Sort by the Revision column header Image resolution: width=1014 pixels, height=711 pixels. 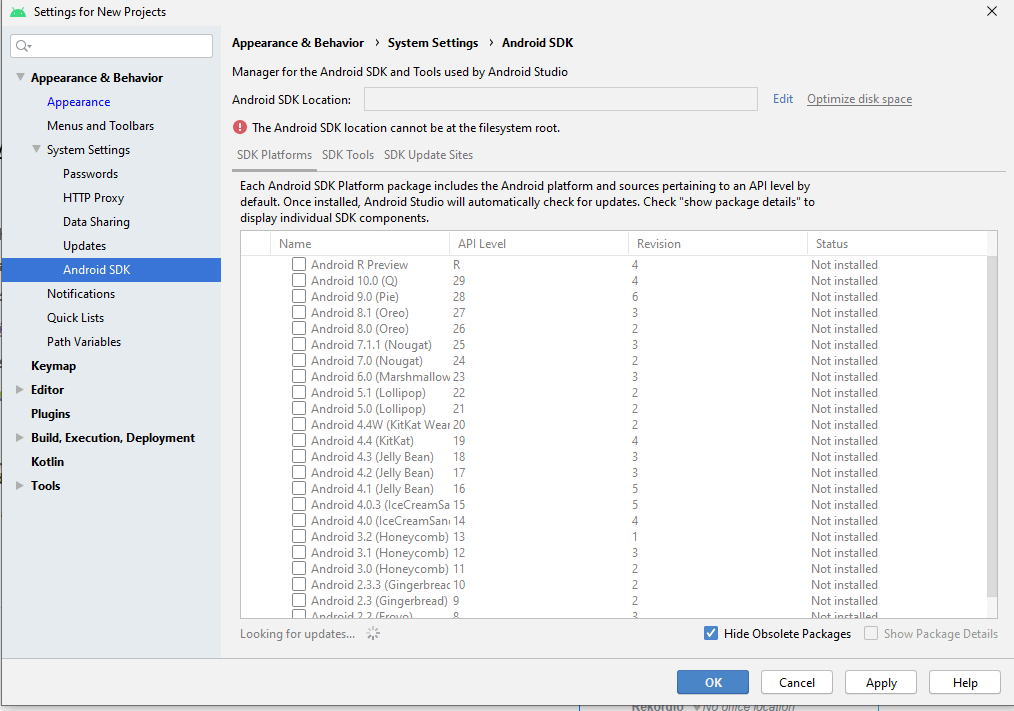point(718,243)
